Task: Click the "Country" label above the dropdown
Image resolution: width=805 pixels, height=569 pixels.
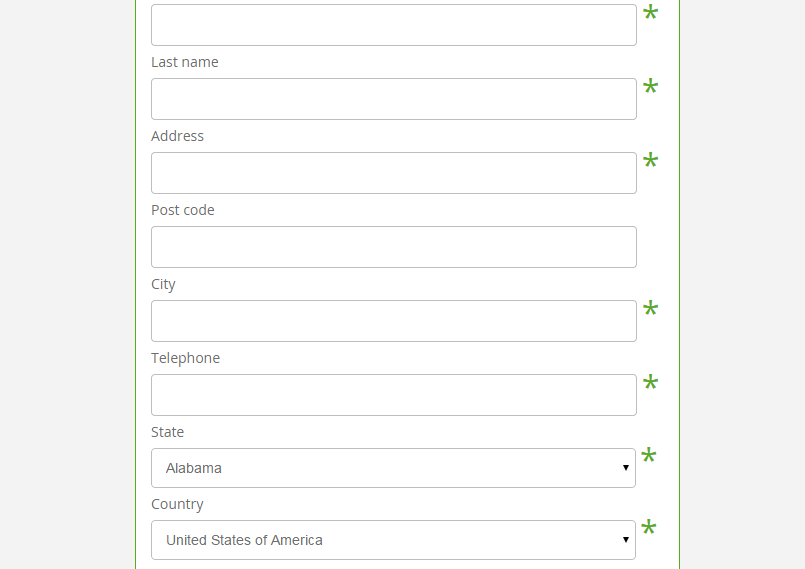Action: (177, 504)
